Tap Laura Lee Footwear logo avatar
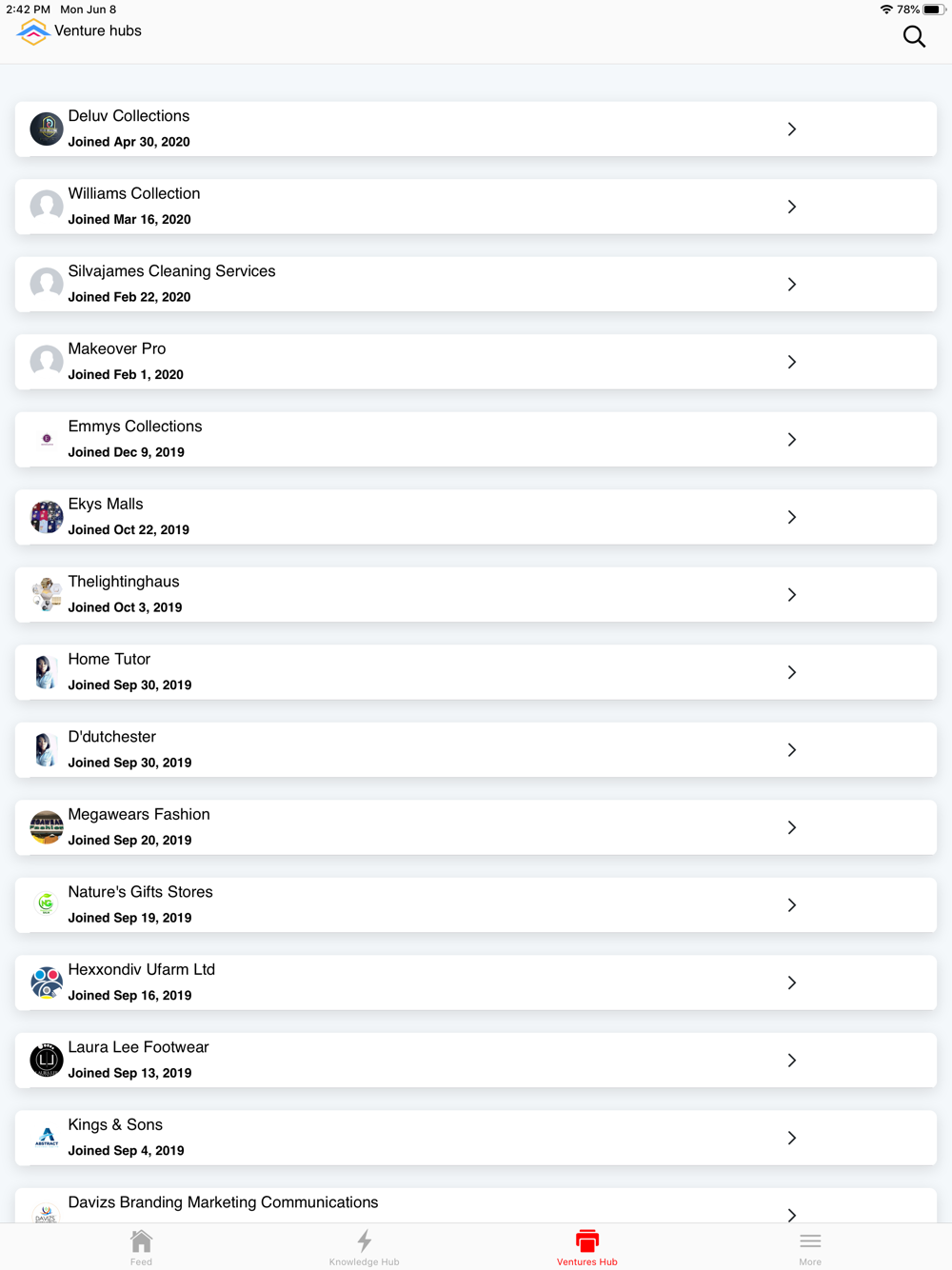The image size is (952, 1270). coord(47,1060)
